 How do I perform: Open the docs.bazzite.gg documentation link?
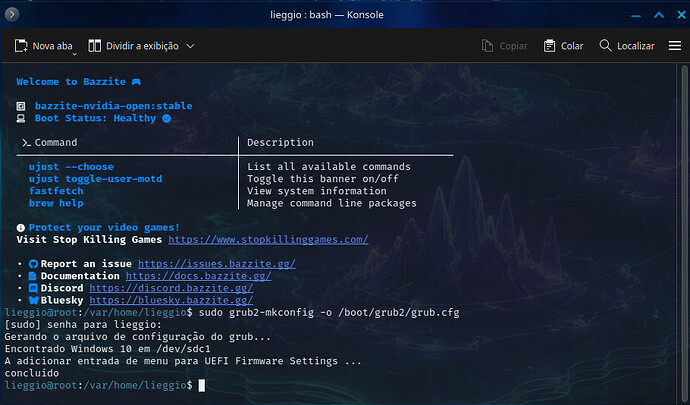click(198, 276)
